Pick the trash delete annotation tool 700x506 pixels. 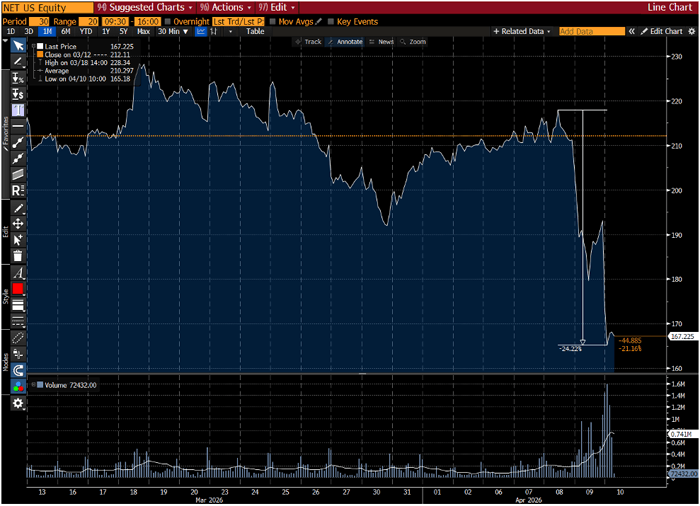pos(18,255)
